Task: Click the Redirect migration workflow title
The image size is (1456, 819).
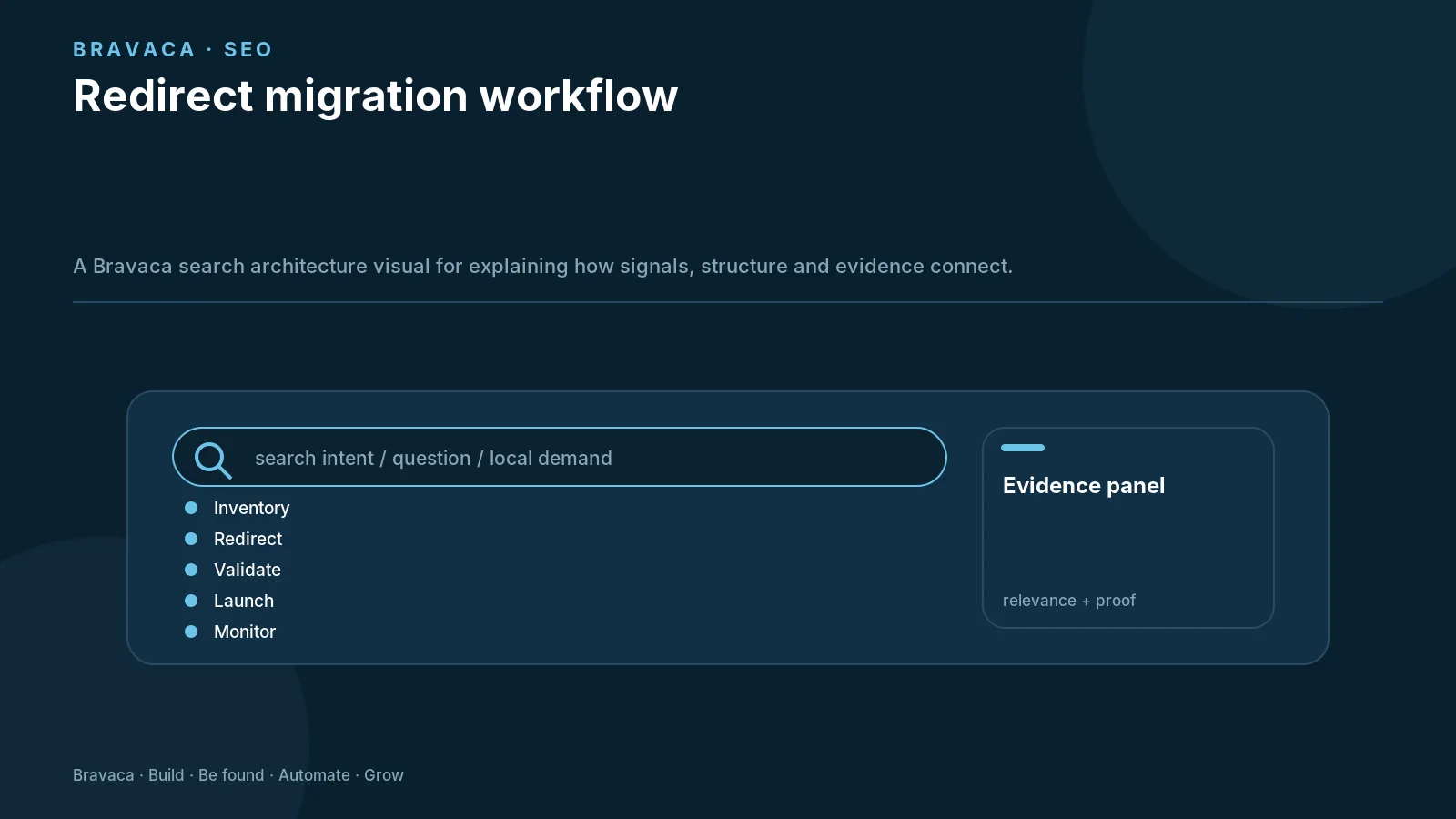Action: 375,96
